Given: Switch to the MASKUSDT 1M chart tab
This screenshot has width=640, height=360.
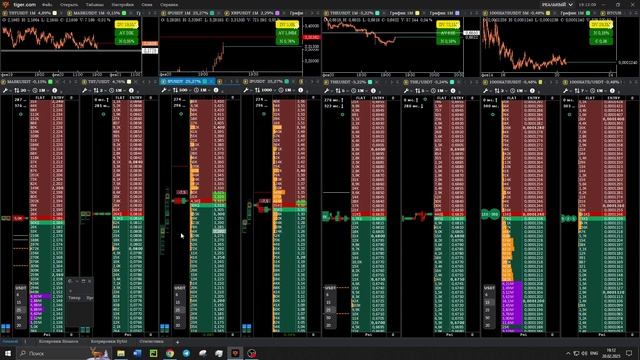Looking at the screenshot, I should [97, 13].
